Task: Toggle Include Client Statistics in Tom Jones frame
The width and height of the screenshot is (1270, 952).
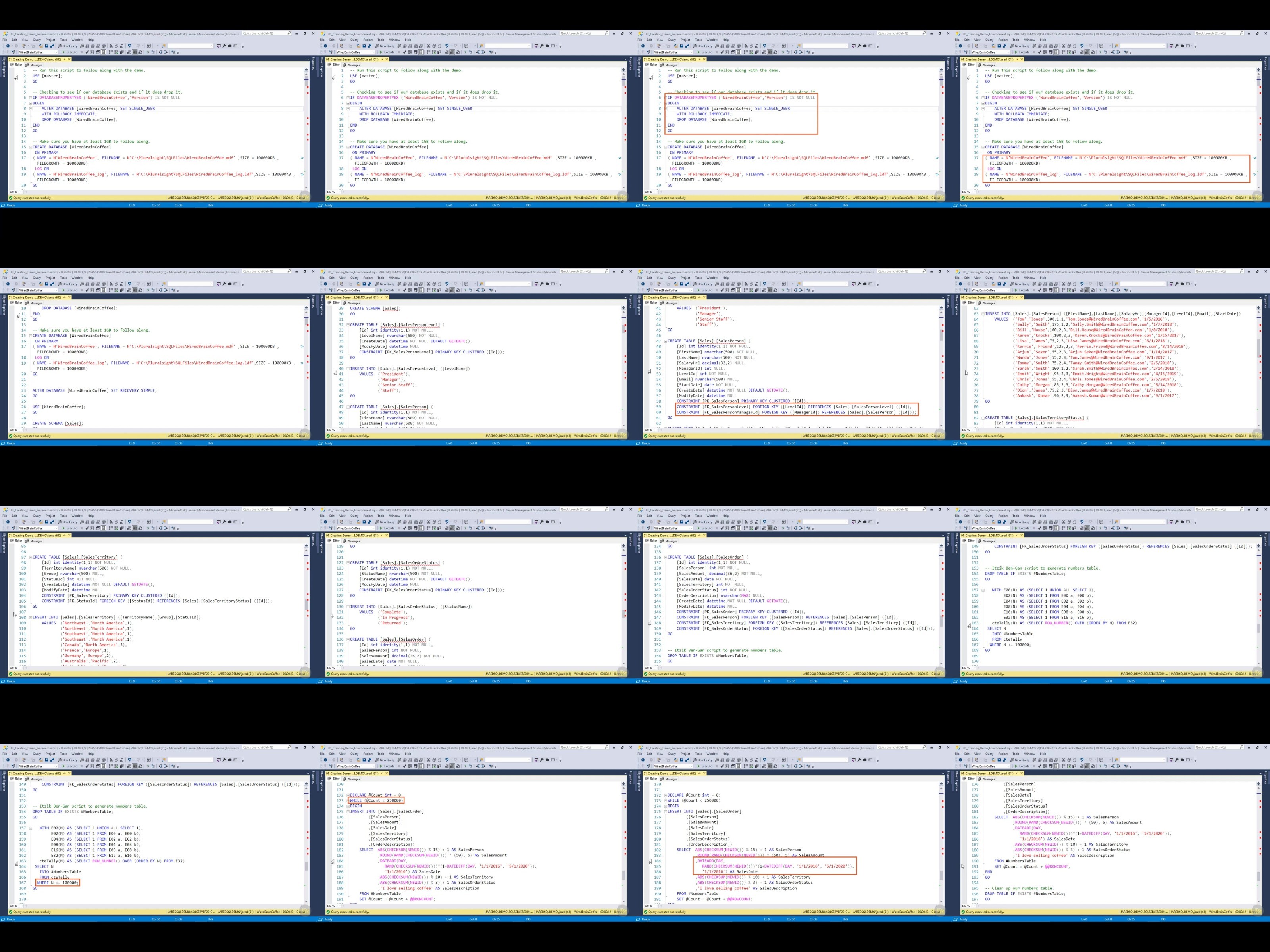Action: (1074, 290)
